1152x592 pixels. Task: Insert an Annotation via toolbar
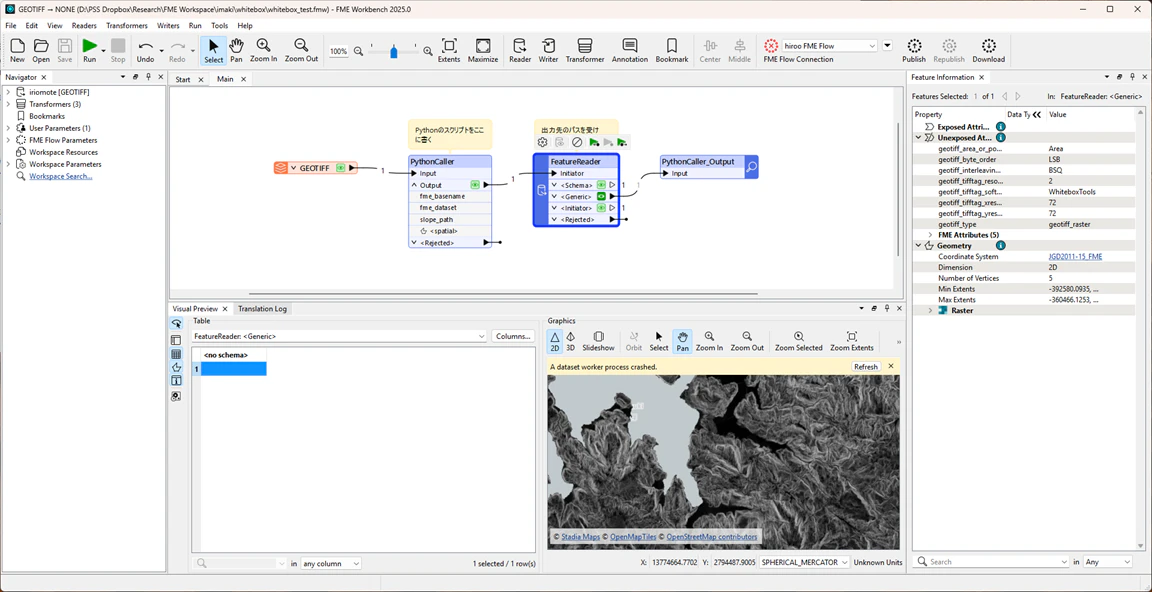630,50
